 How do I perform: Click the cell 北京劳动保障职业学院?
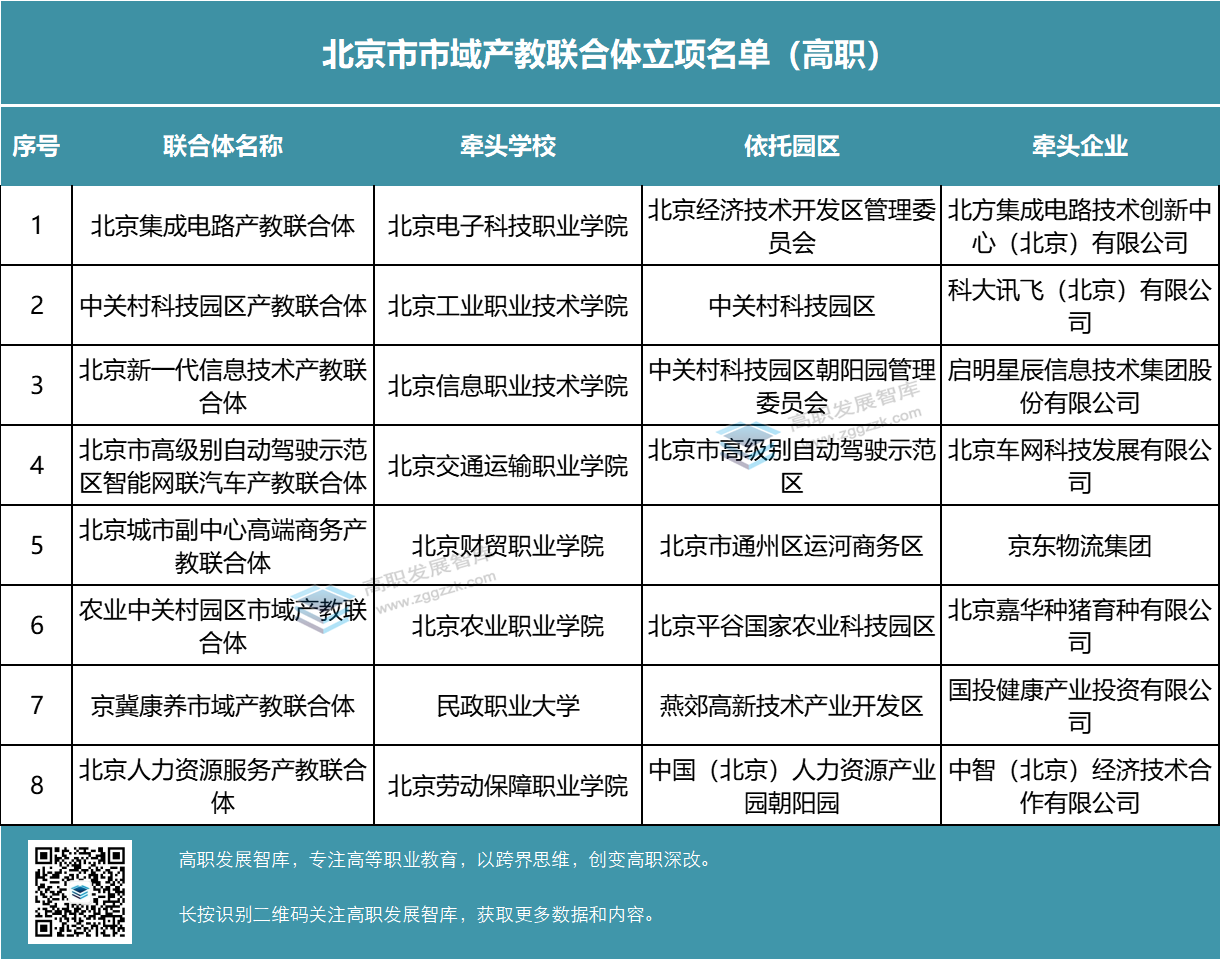(x=507, y=786)
